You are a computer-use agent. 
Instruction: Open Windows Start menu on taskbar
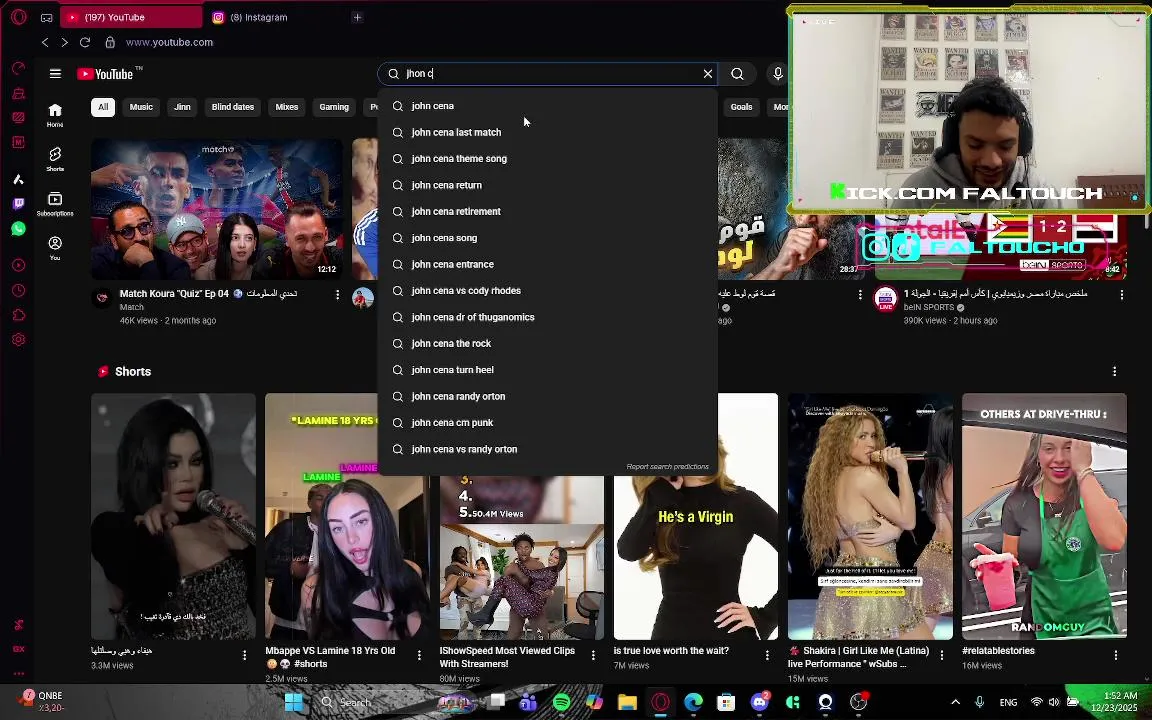(294, 702)
